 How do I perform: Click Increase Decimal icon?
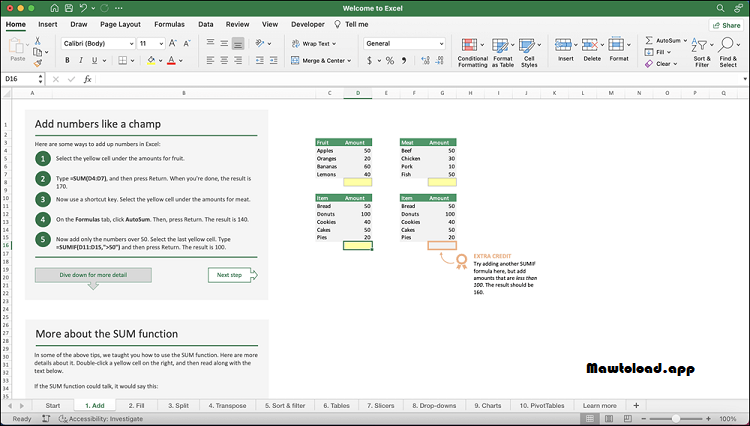tap(425, 61)
